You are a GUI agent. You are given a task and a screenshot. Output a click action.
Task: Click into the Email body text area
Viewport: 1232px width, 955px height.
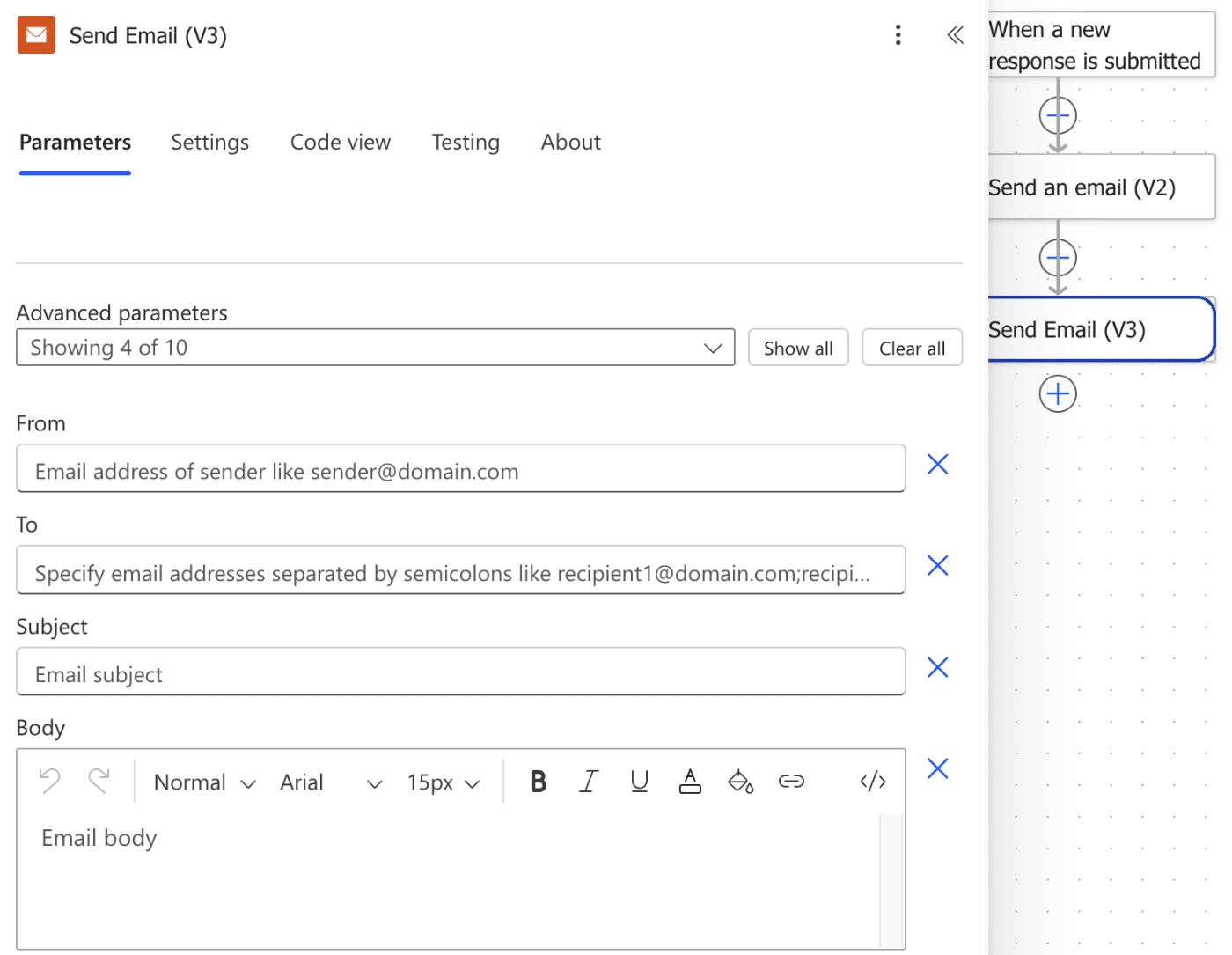[449, 881]
